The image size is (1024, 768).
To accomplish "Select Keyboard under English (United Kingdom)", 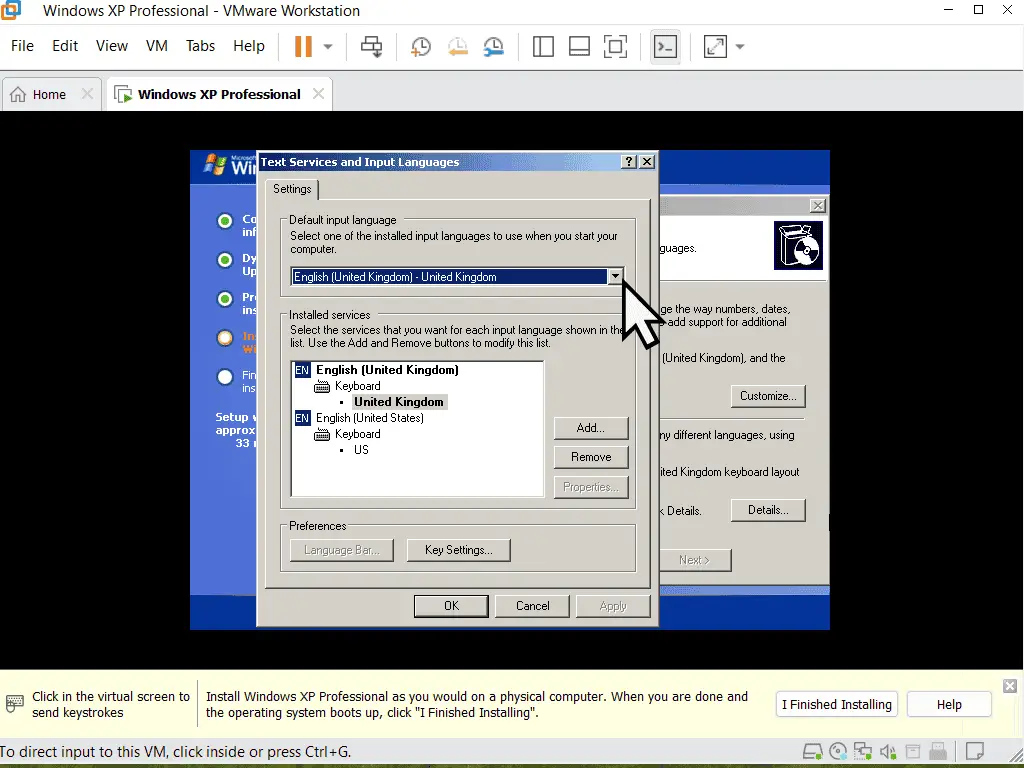I will [357, 386].
